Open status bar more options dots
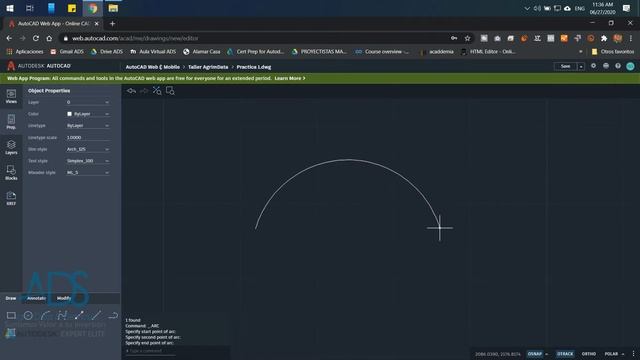Image resolution: width=640 pixels, height=360 pixels. point(633,354)
